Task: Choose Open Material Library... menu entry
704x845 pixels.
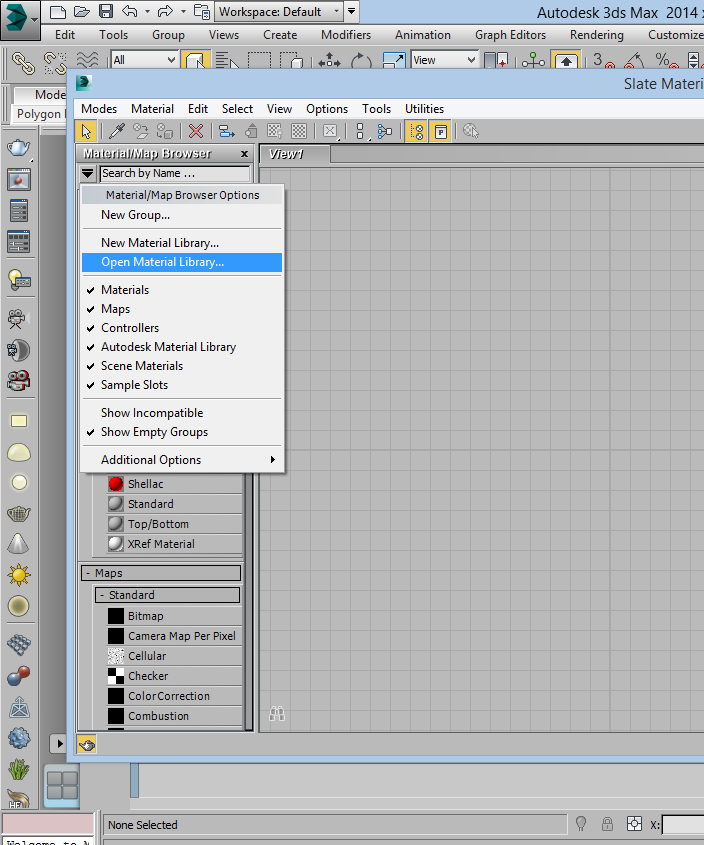Action: [163, 262]
